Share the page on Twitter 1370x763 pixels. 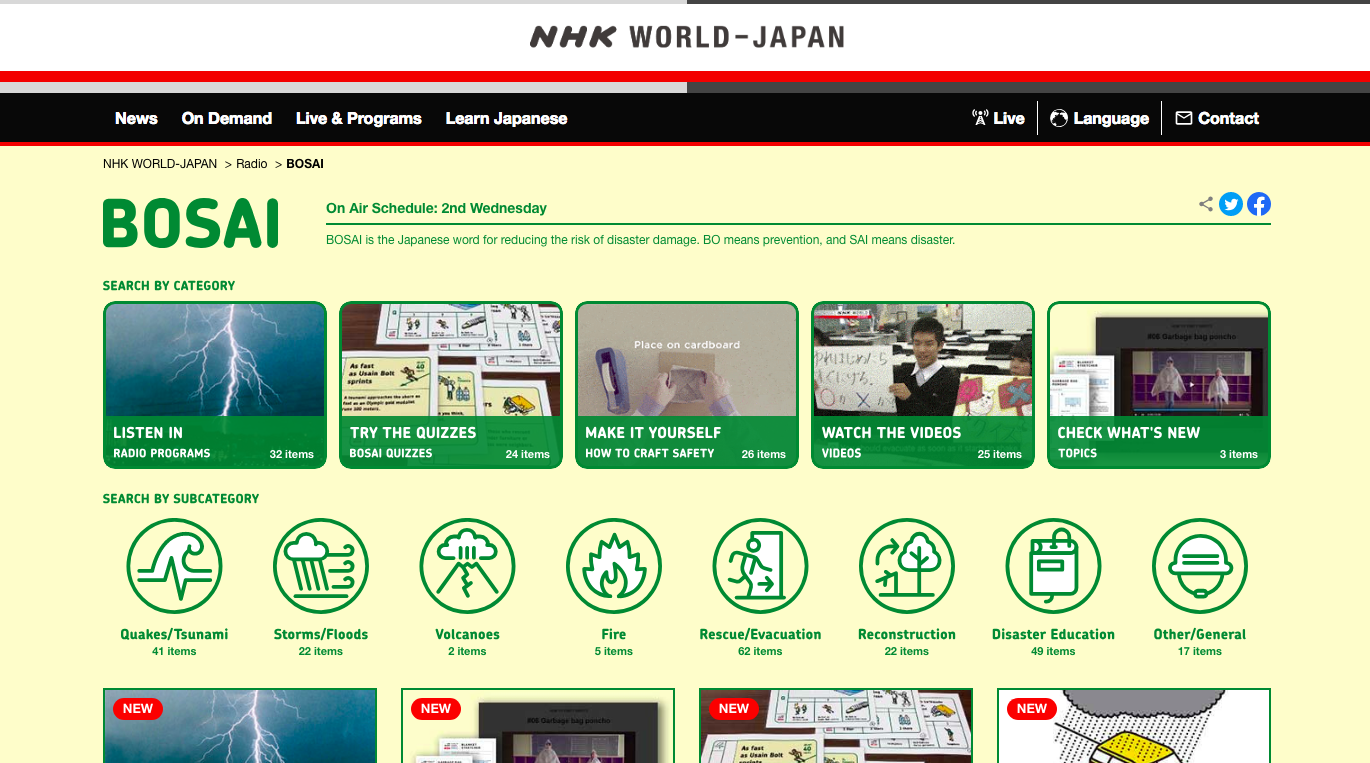point(1231,204)
